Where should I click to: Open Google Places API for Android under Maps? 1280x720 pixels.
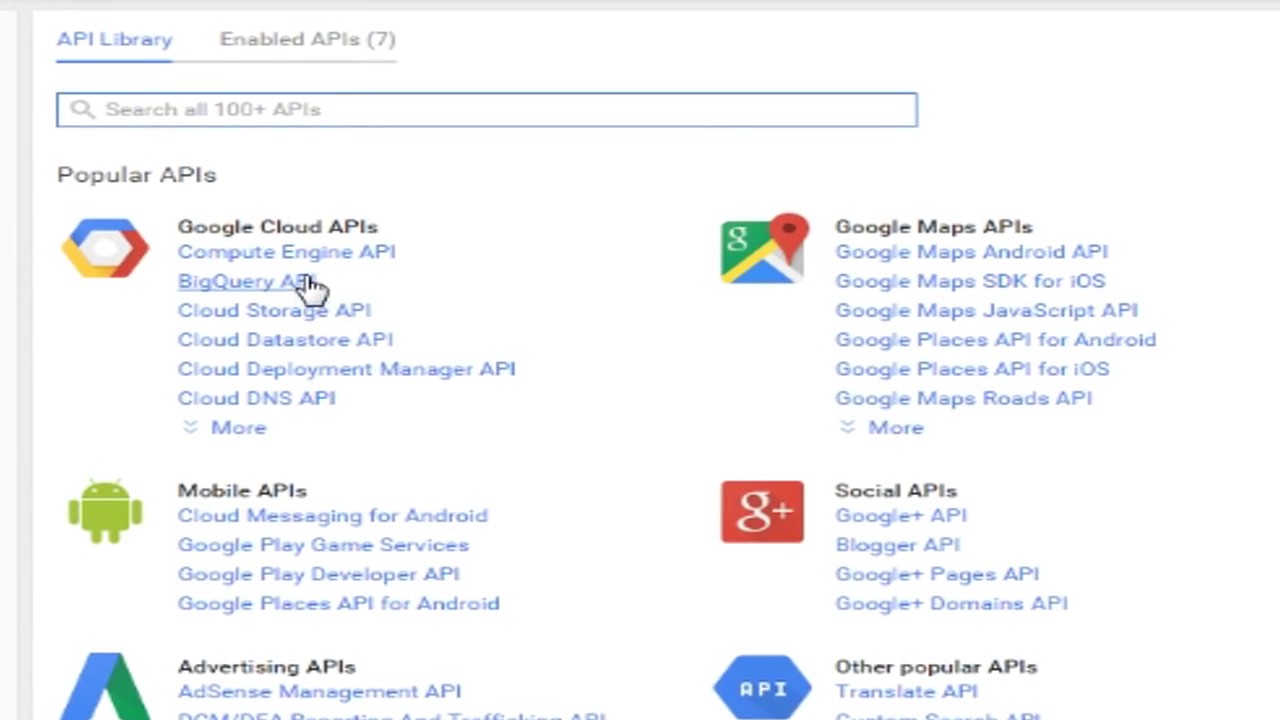tap(996, 340)
